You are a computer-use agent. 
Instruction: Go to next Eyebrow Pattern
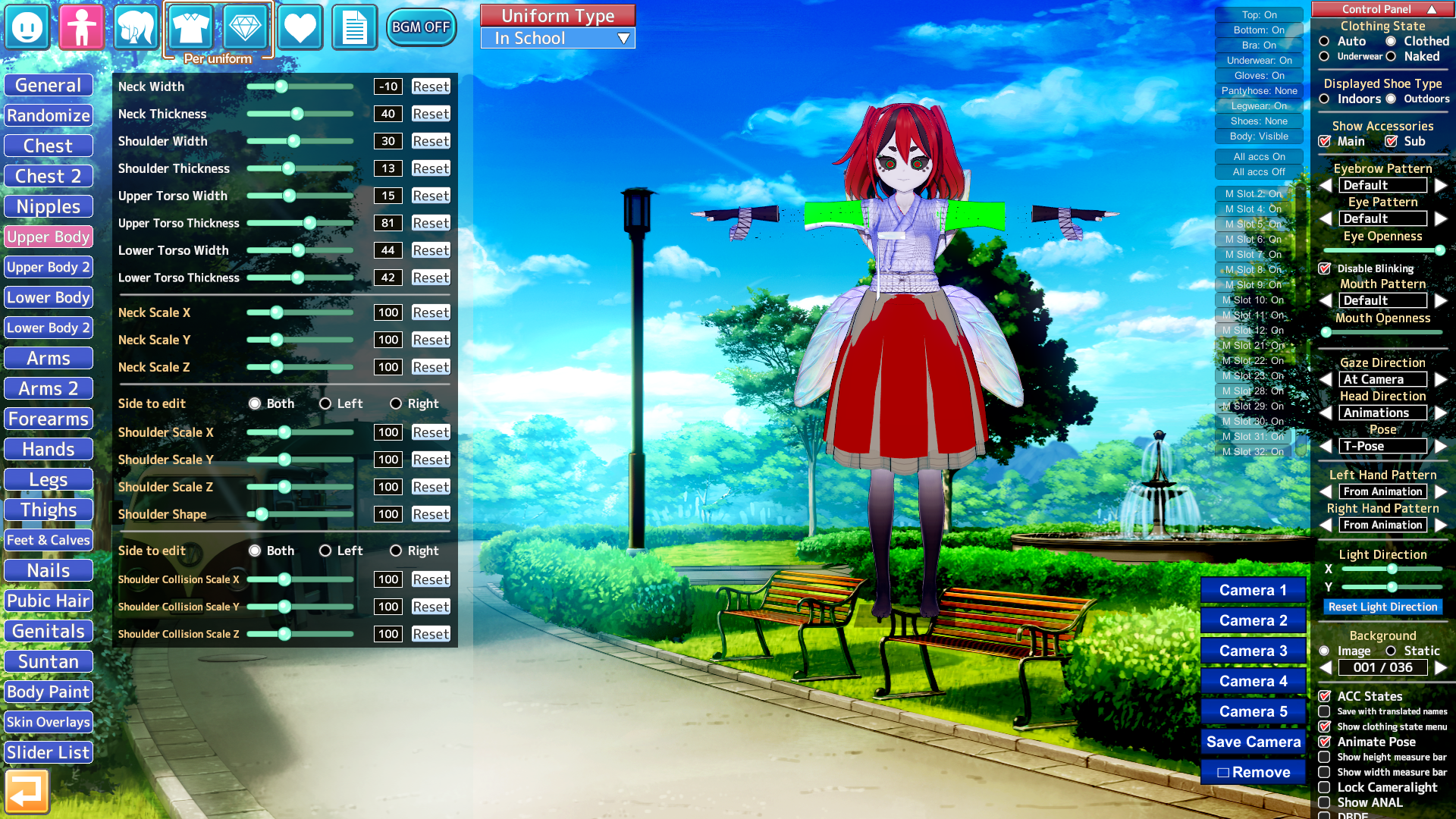click(1441, 185)
